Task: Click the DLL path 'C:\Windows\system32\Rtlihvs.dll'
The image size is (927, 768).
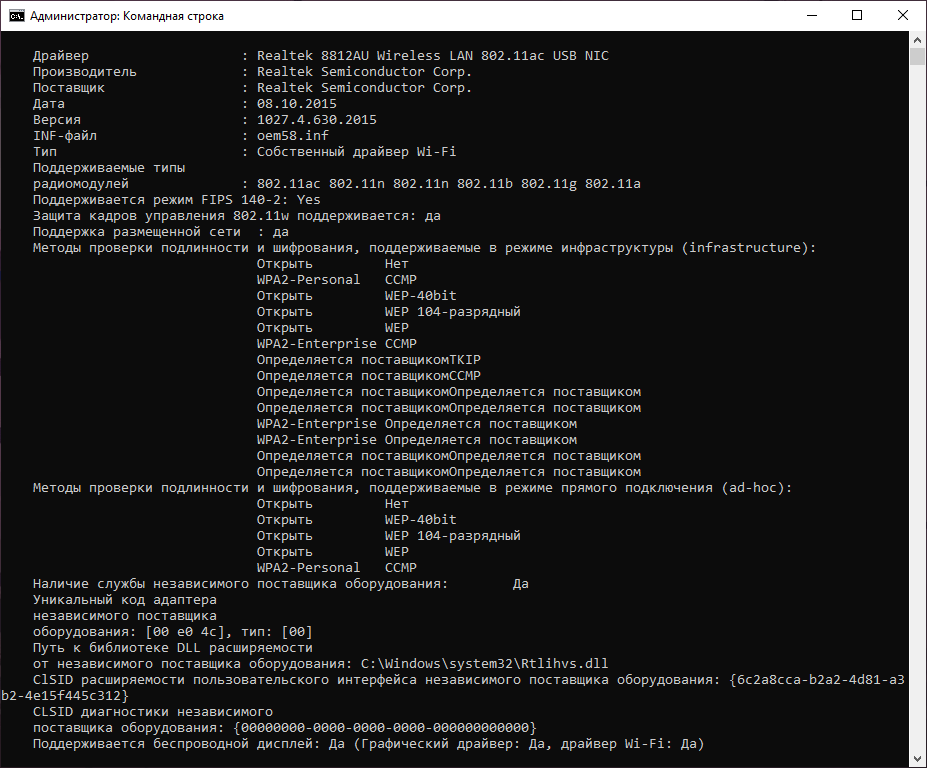Action: (x=485, y=663)
